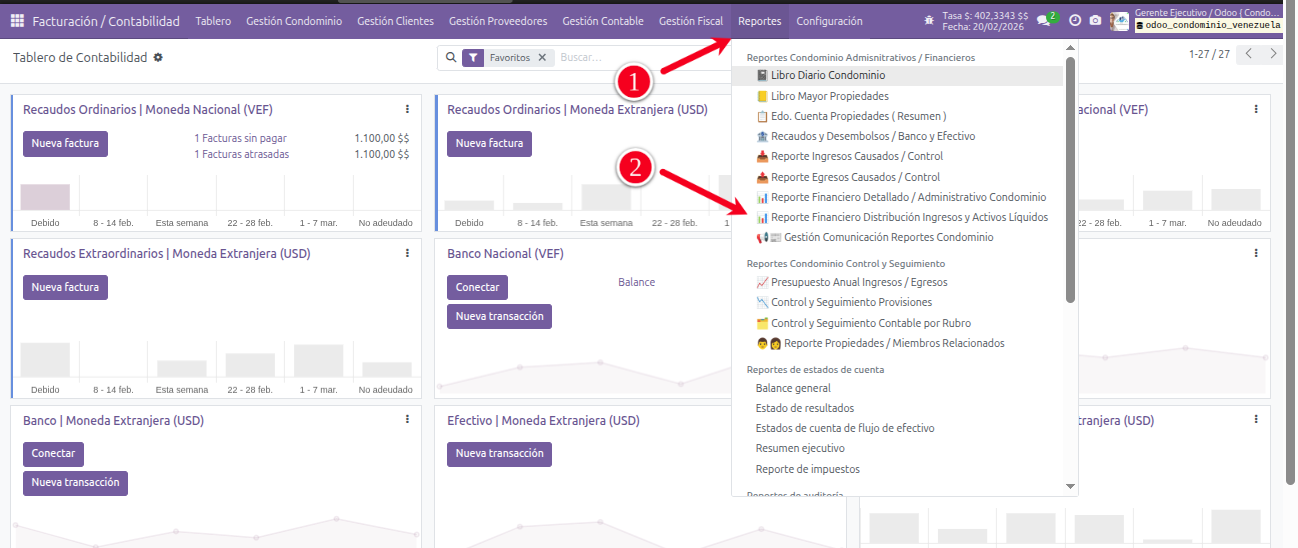Choose Reporte Financiero Distribución Ingresos y Activos Líquidos
The width and height of the screenshot is (1298, 548).
(909, 217)
